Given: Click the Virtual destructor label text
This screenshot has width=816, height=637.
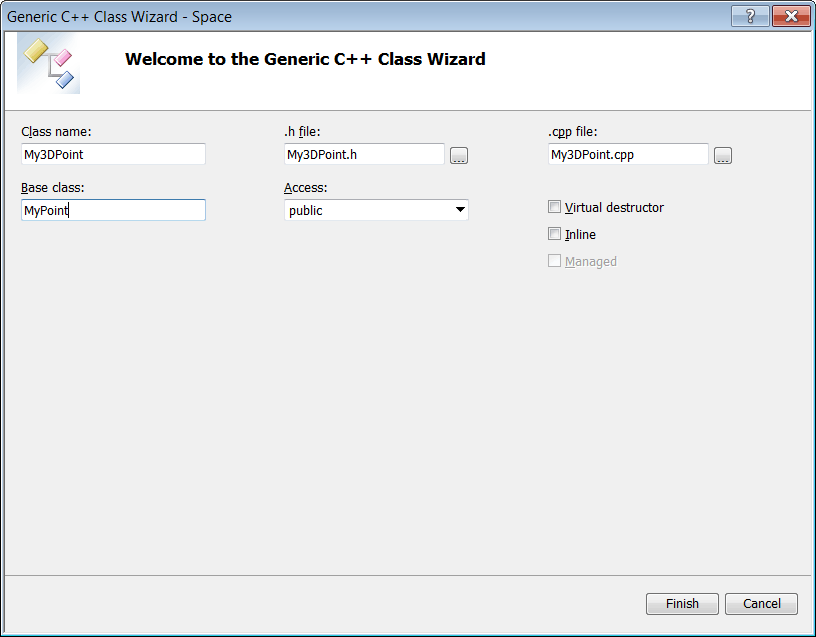Looking at the screenshot, I should tap(614, 208).
